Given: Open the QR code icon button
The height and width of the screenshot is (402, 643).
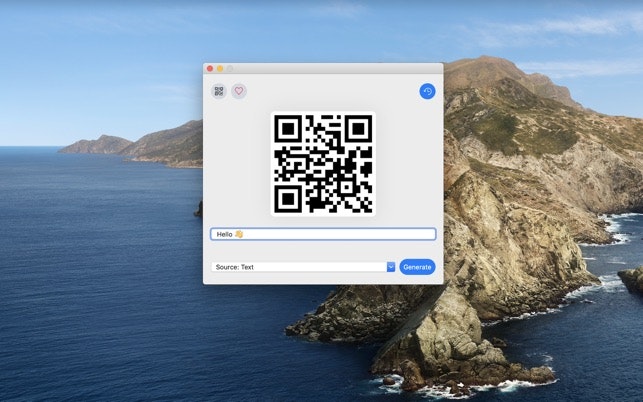Looking at the screenshot, I should (x=219, y=91).
